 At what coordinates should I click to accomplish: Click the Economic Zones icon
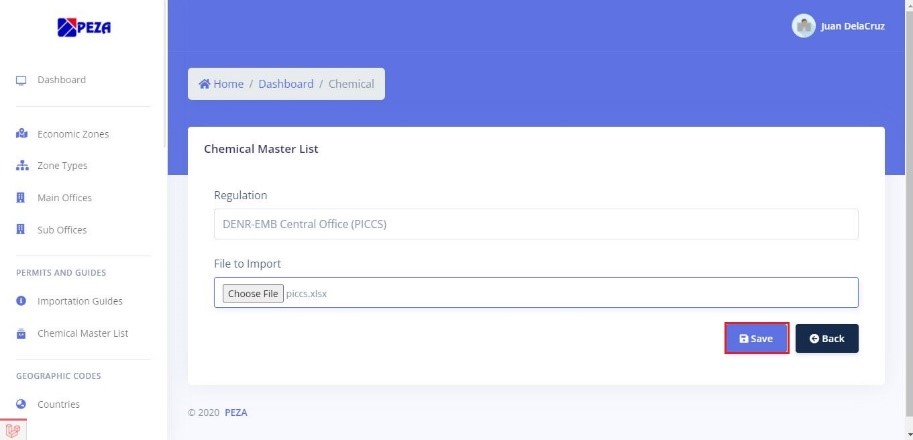21,134
